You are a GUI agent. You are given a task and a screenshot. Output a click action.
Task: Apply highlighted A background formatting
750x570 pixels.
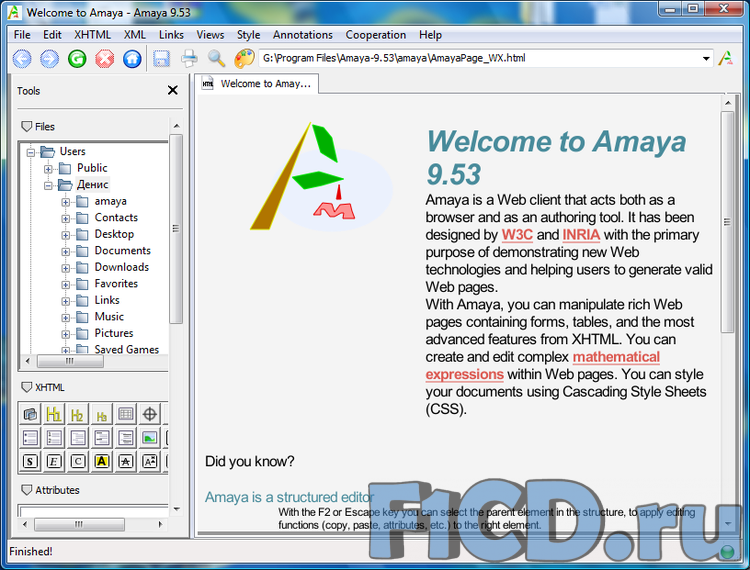pyautogui.click(x=101, y=461)
